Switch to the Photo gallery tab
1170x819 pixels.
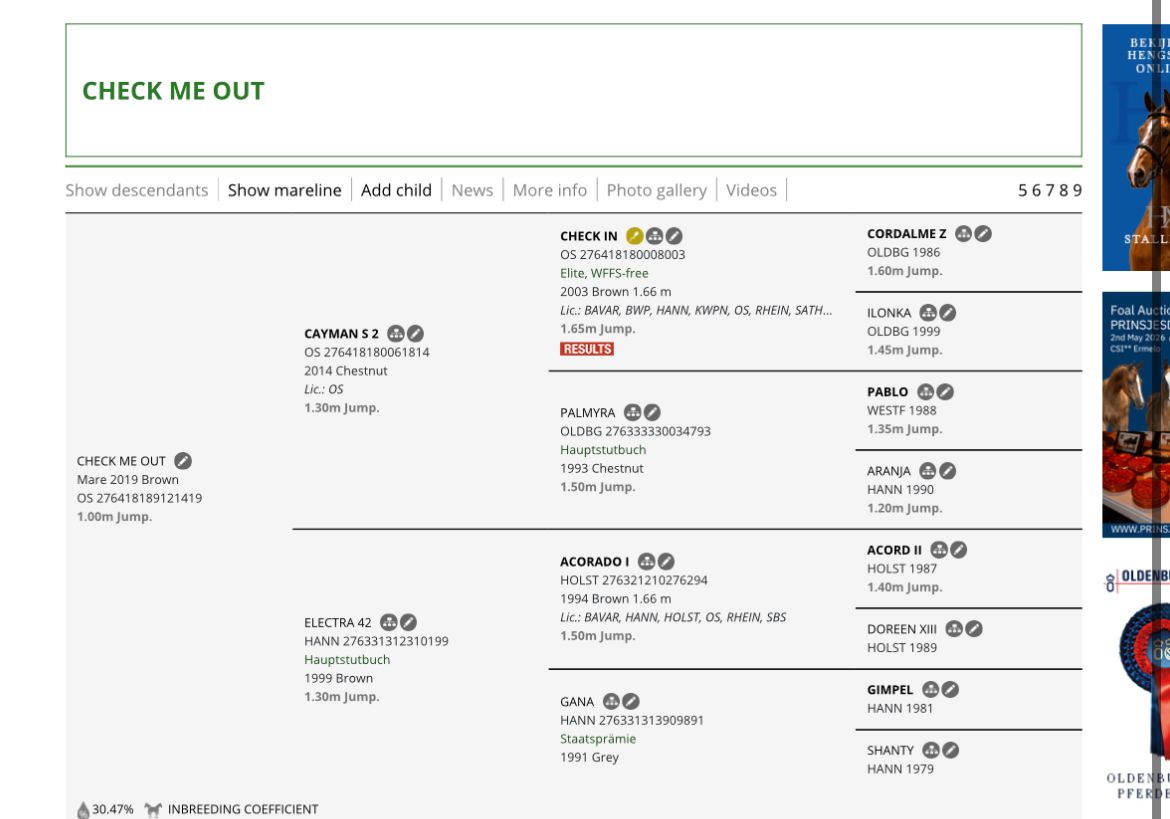click(657, 190)
